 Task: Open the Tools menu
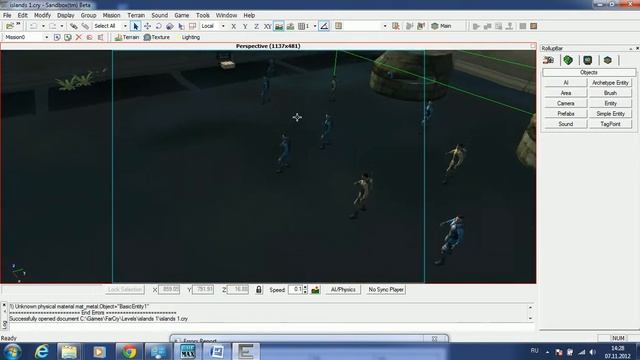click(203, 15)
